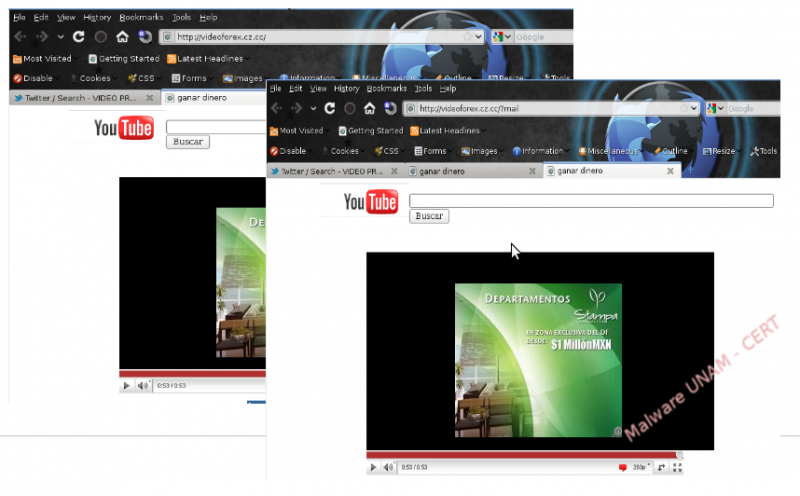Open Disable menu in back window's developer toolbar
Image resolution: width=800 pixels, height=496 pixels.
[x=34, y=78]
